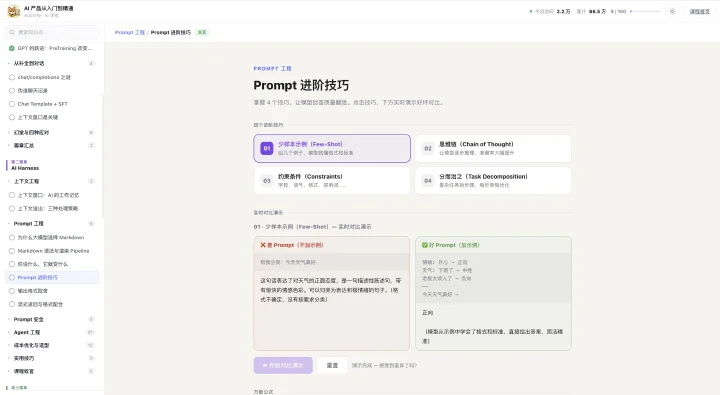Click the red X icon on bad Prompt panel
The image size is (720, 395).
[x=263, y=245]
